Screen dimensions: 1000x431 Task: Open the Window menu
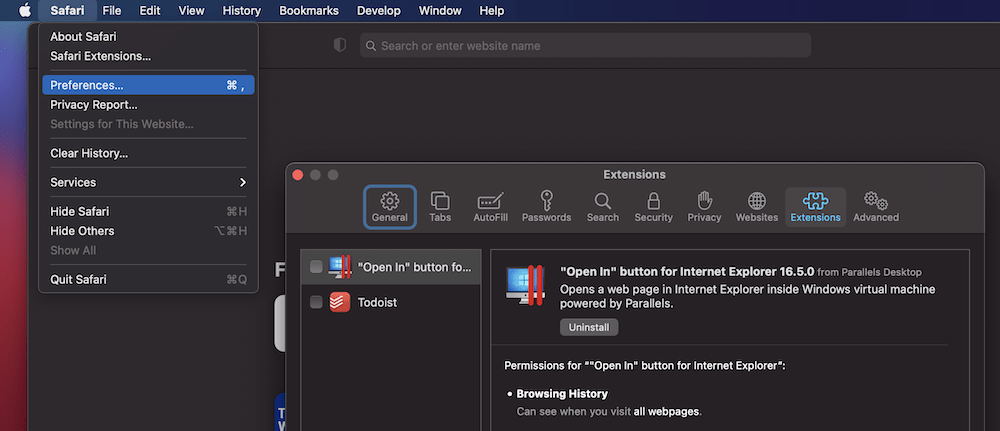(x=440, y=10)
